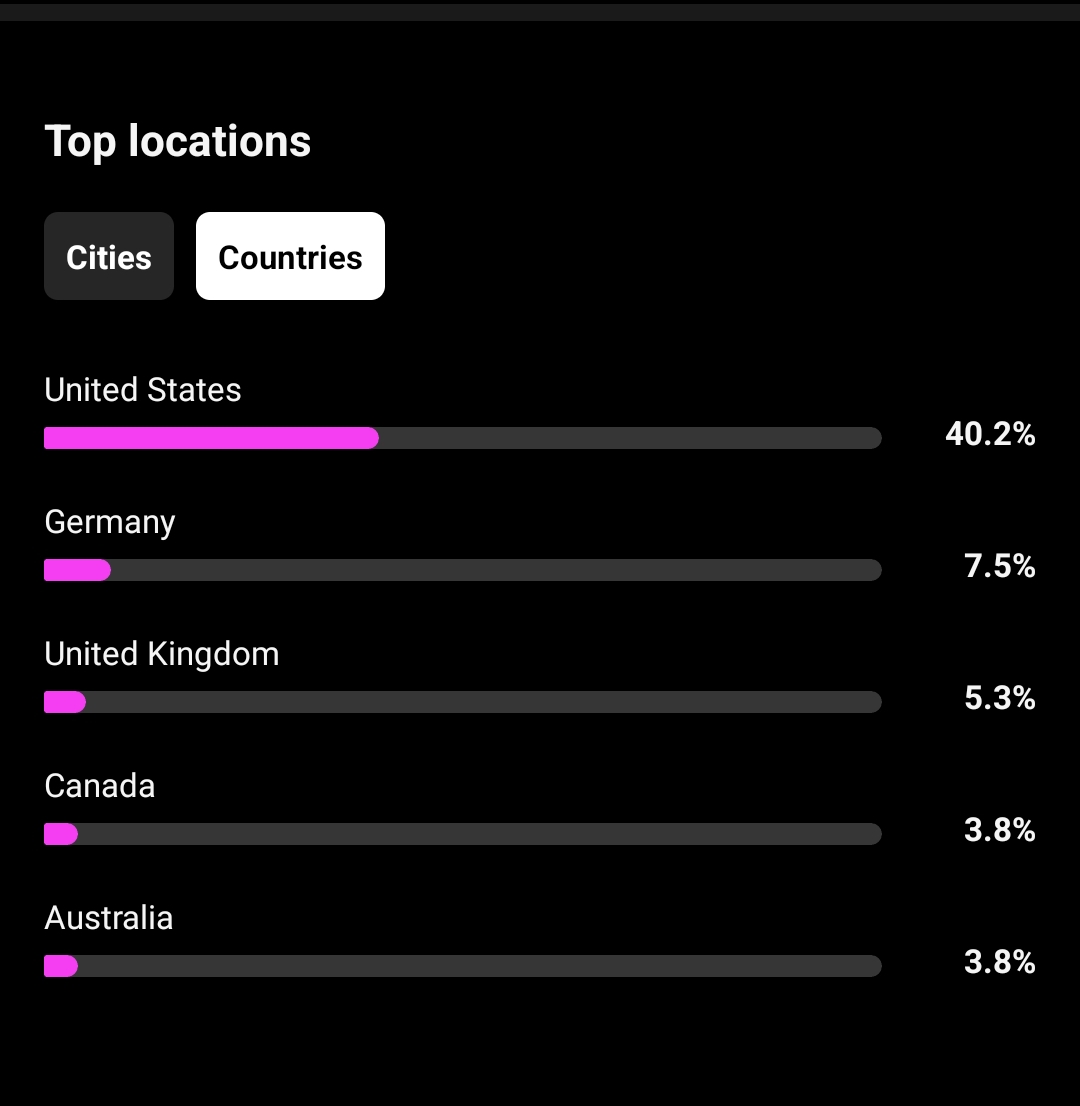The image size is (1080, 1106).
Task: Click Canada's 3.8% value
Action: [x=1000, y=830]
